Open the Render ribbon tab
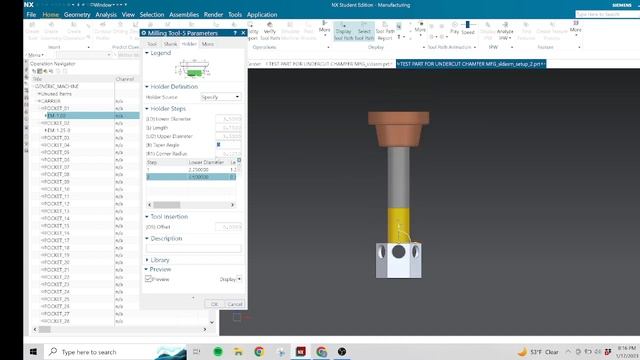Screen dimensions: 640x360 tap(213, 15)
